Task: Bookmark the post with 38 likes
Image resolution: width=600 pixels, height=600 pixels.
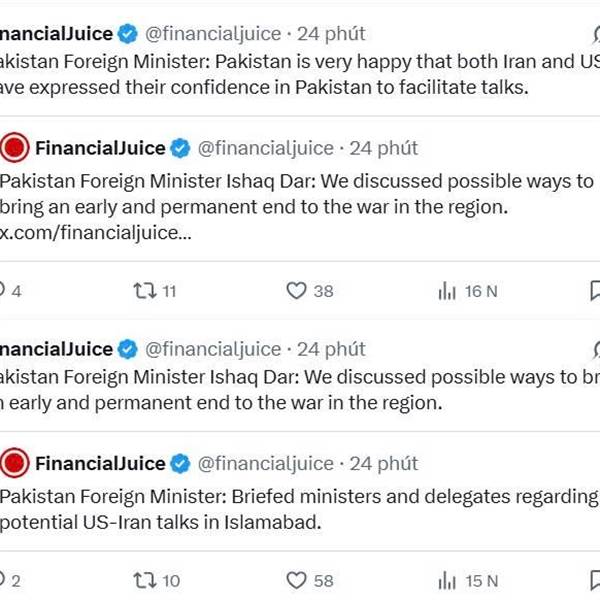Action: coord(594,291)
